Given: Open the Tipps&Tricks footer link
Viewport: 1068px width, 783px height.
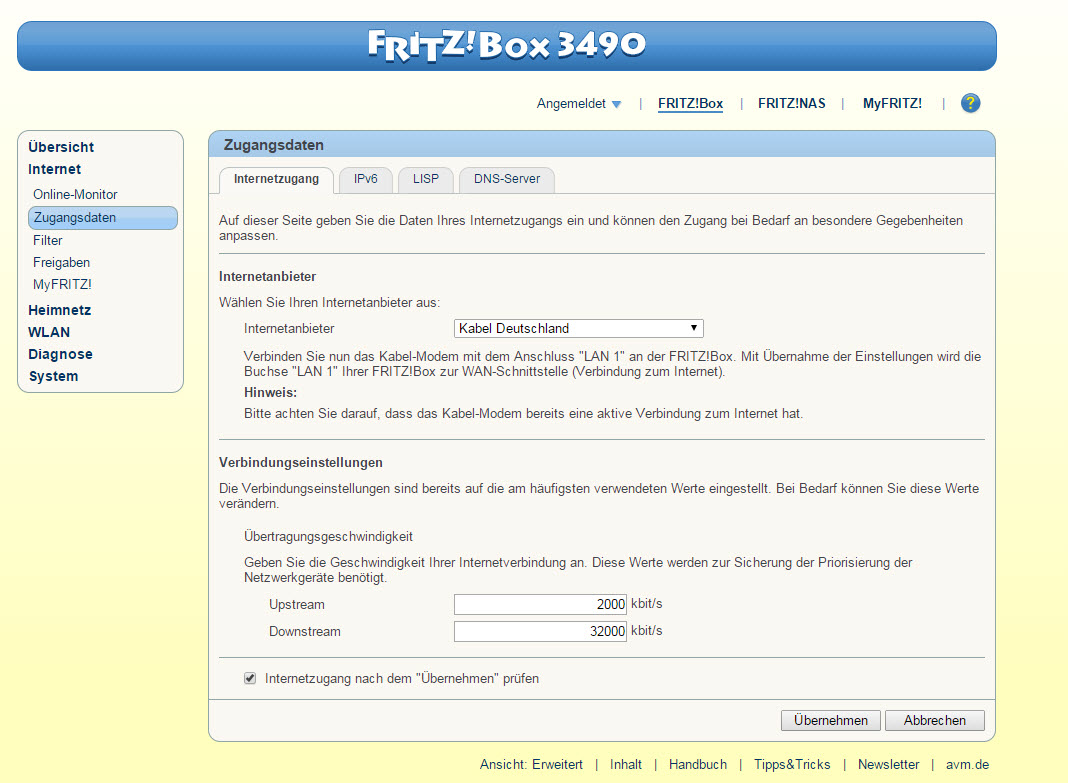Looking at the screenshot, I should pos(792,765).
